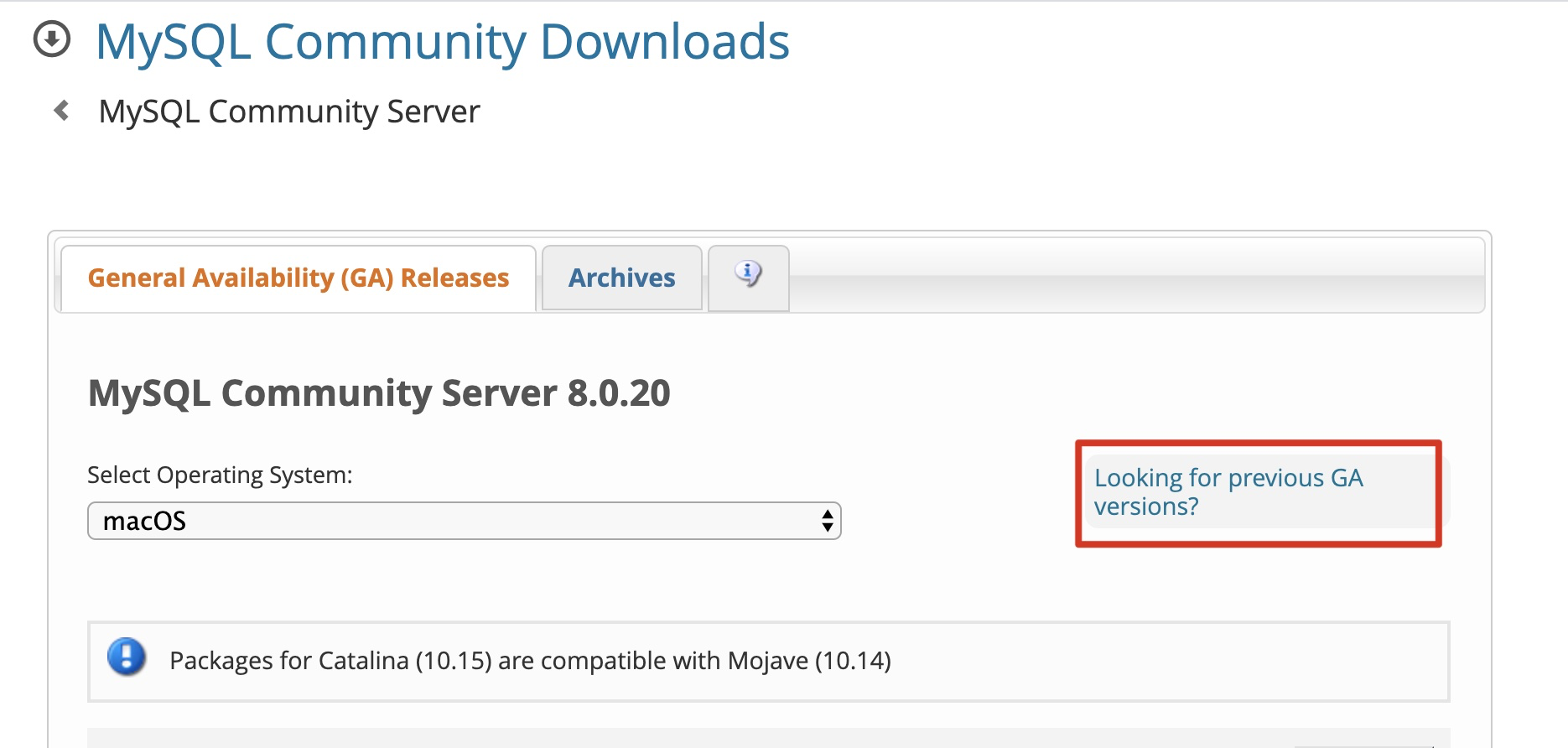Viewport: 1568px width, 748px height.
Task: Open the Select Operating System dropdown
Action: click(x=465, y=521)
